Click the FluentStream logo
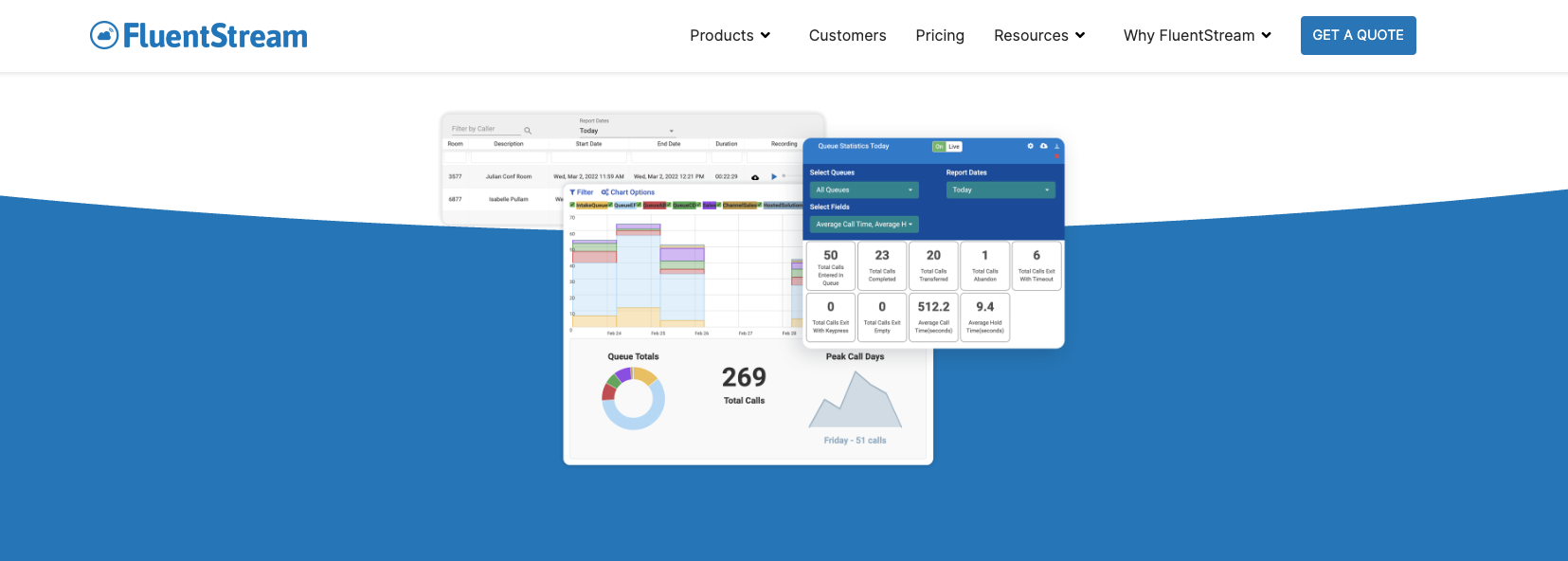Viewport: 1568px width, 561px height. click(x=199, y=36)
